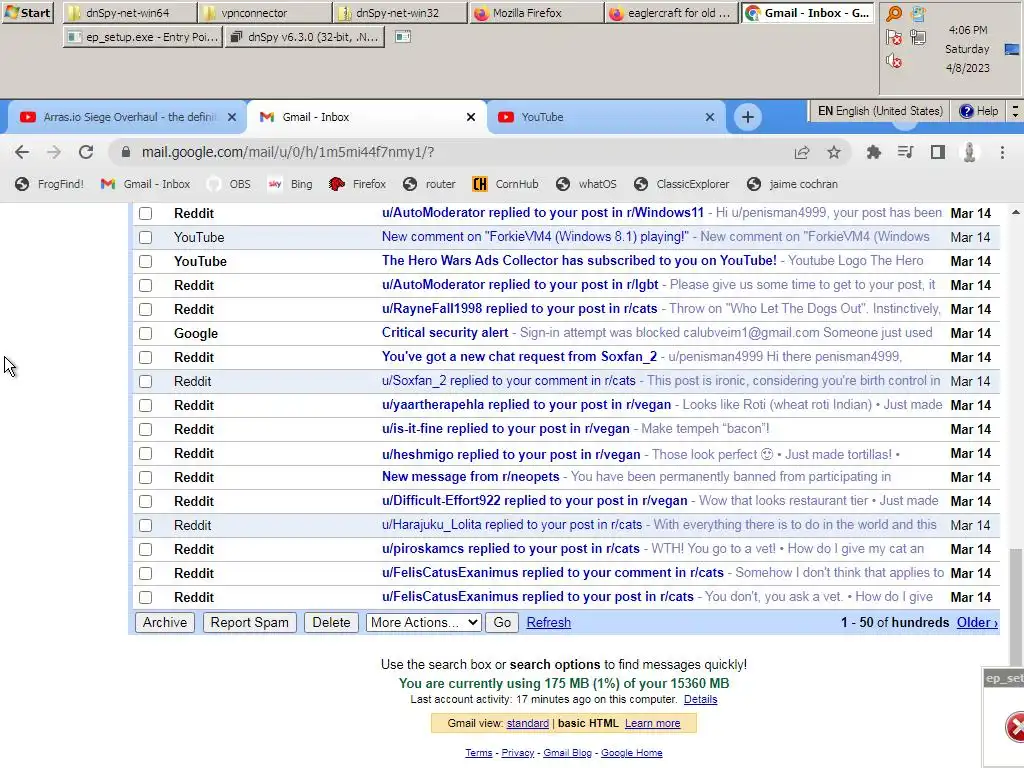Viewport: 1024px width, 768px height.
Task: Open the EN English language selector
Action: [880, 111]
